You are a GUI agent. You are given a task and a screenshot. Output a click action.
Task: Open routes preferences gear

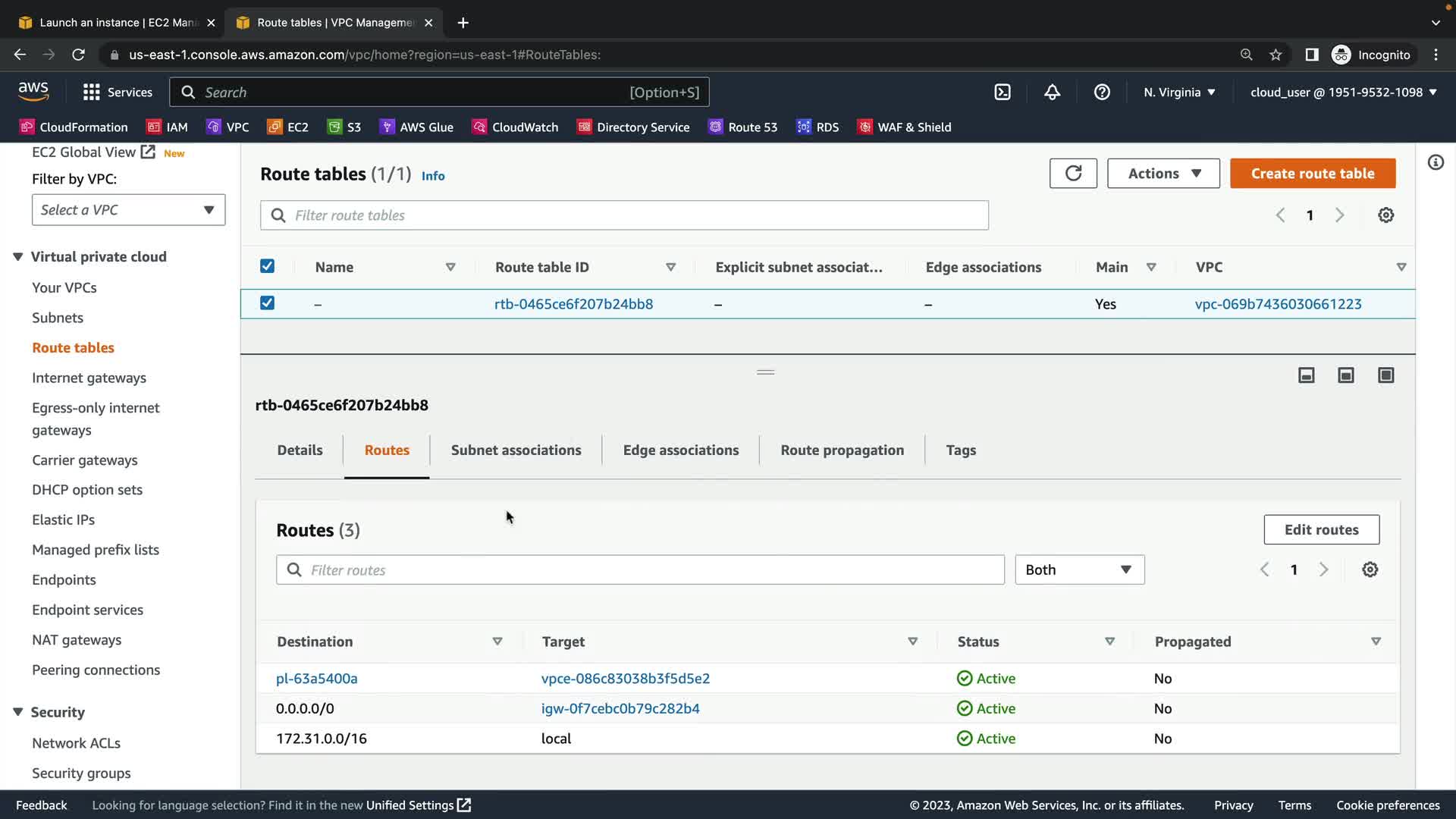pyautogui.click(x=1370, y=570)
